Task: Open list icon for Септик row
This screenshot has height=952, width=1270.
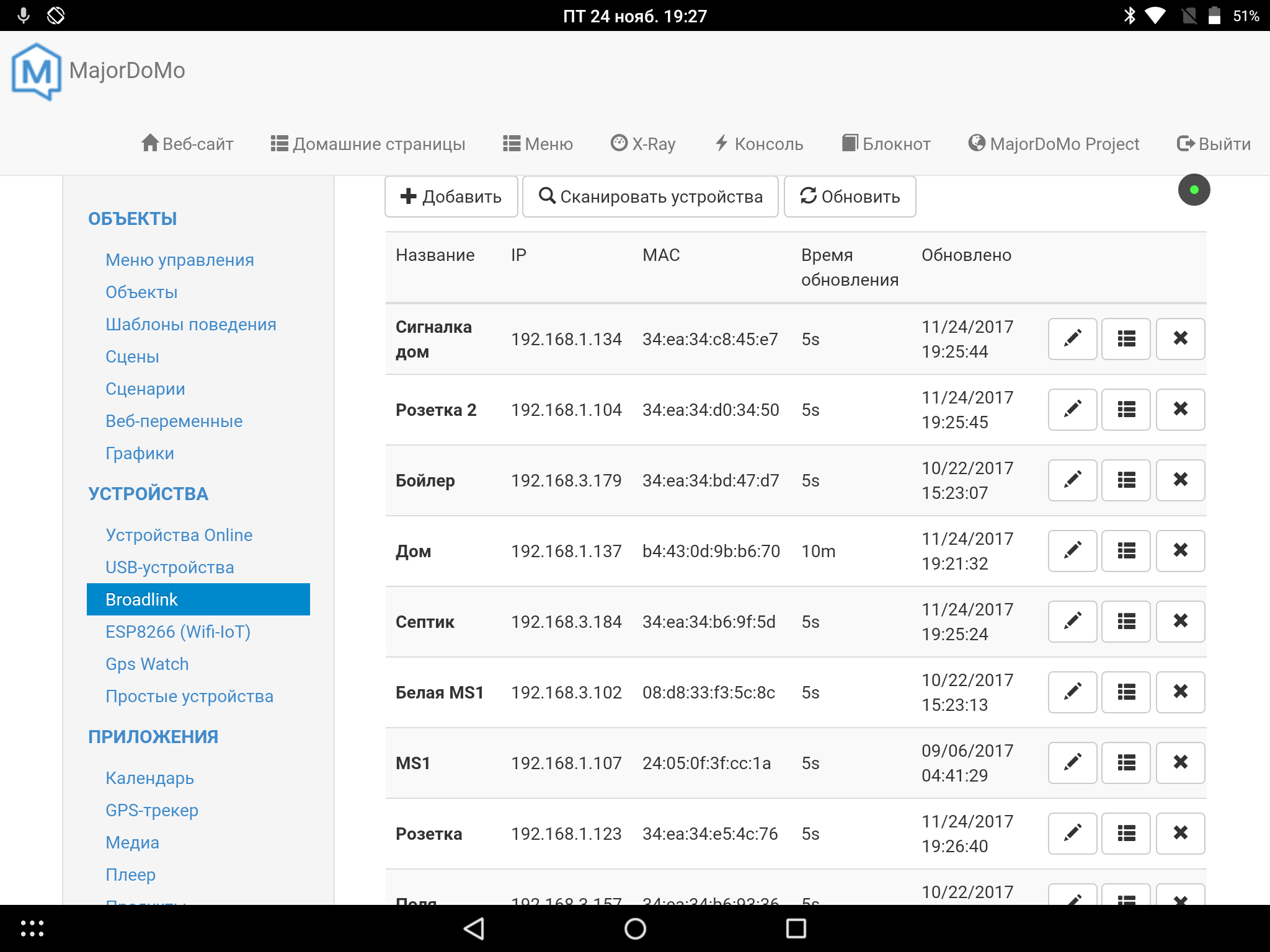Action: pos(1126,621)
